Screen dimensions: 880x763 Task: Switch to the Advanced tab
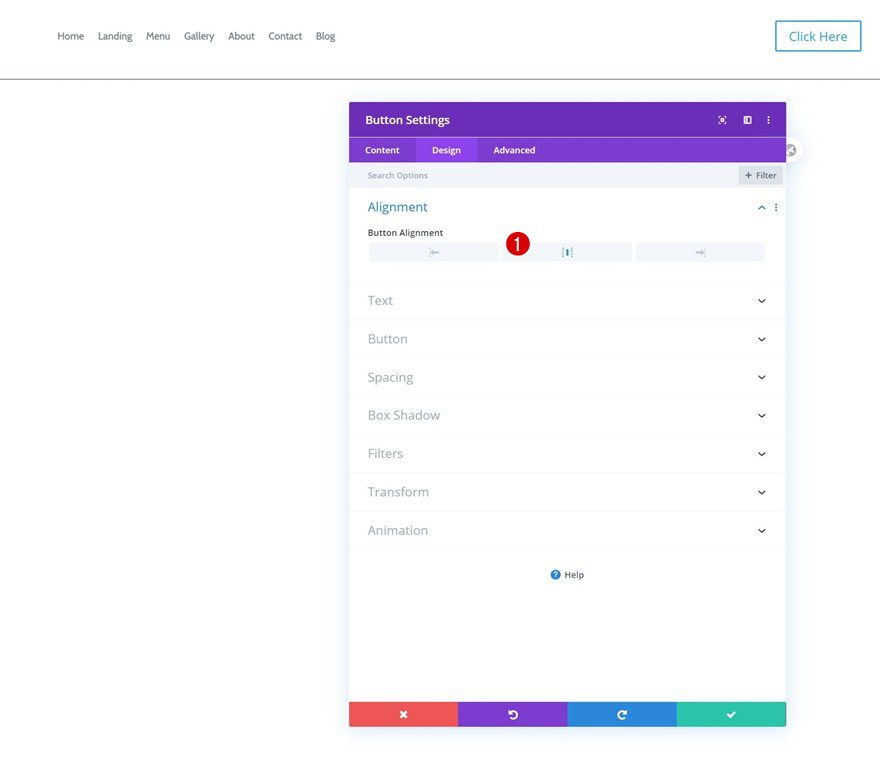tap(513, 150)
